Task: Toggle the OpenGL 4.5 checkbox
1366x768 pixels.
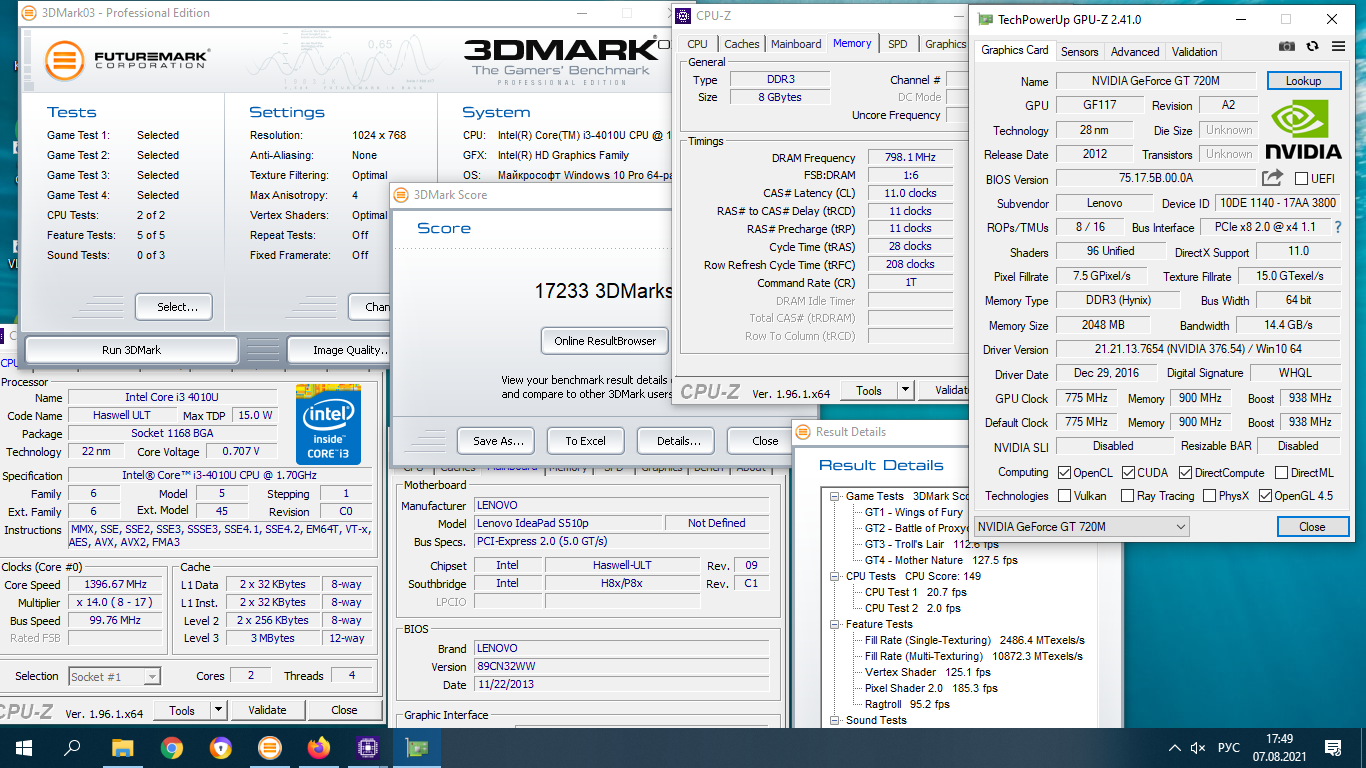Action: pyautogui.click(x=1266, y=495)
